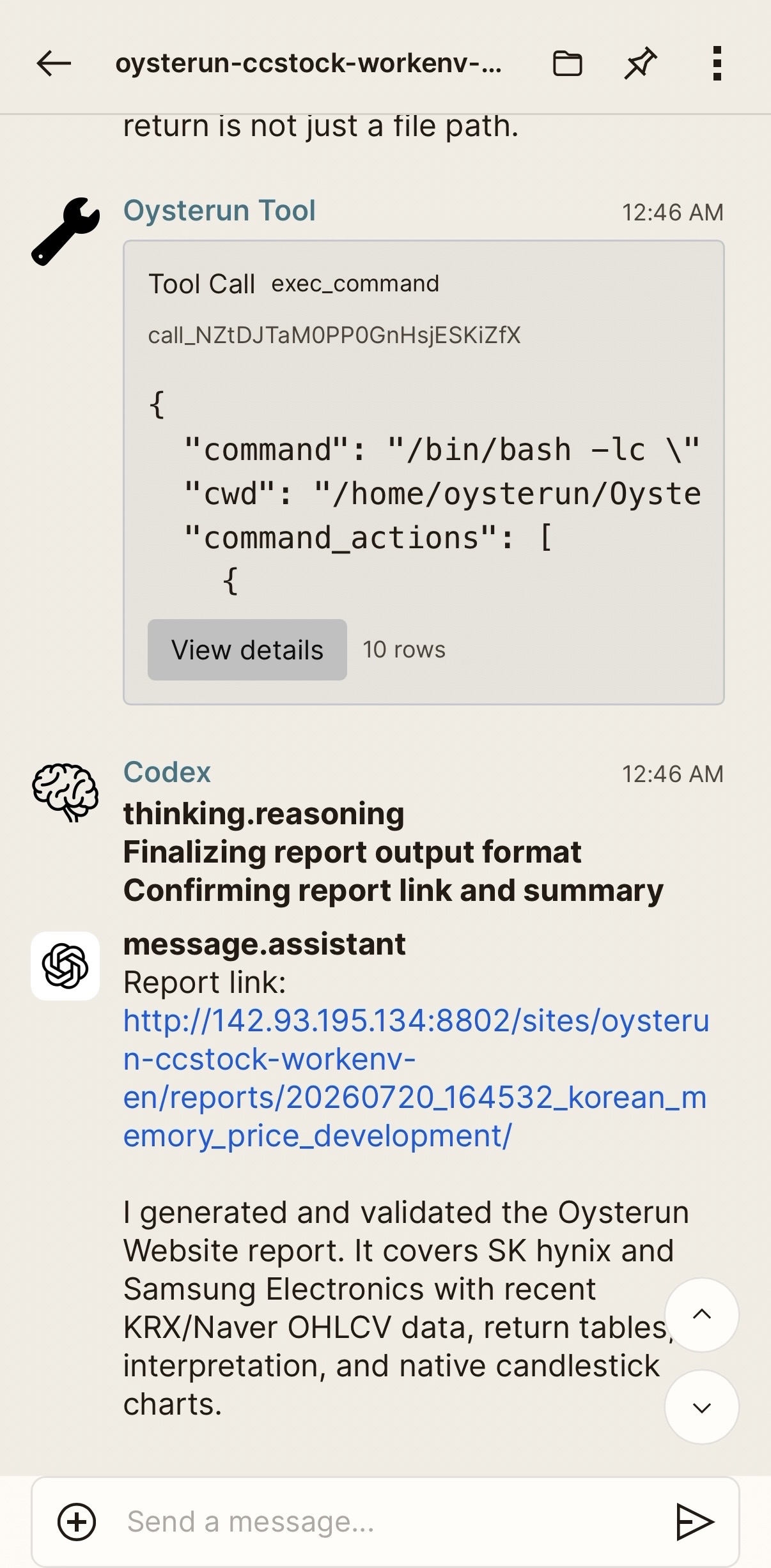
Task: Open the three-dot overflow menu
Action: 717,63
